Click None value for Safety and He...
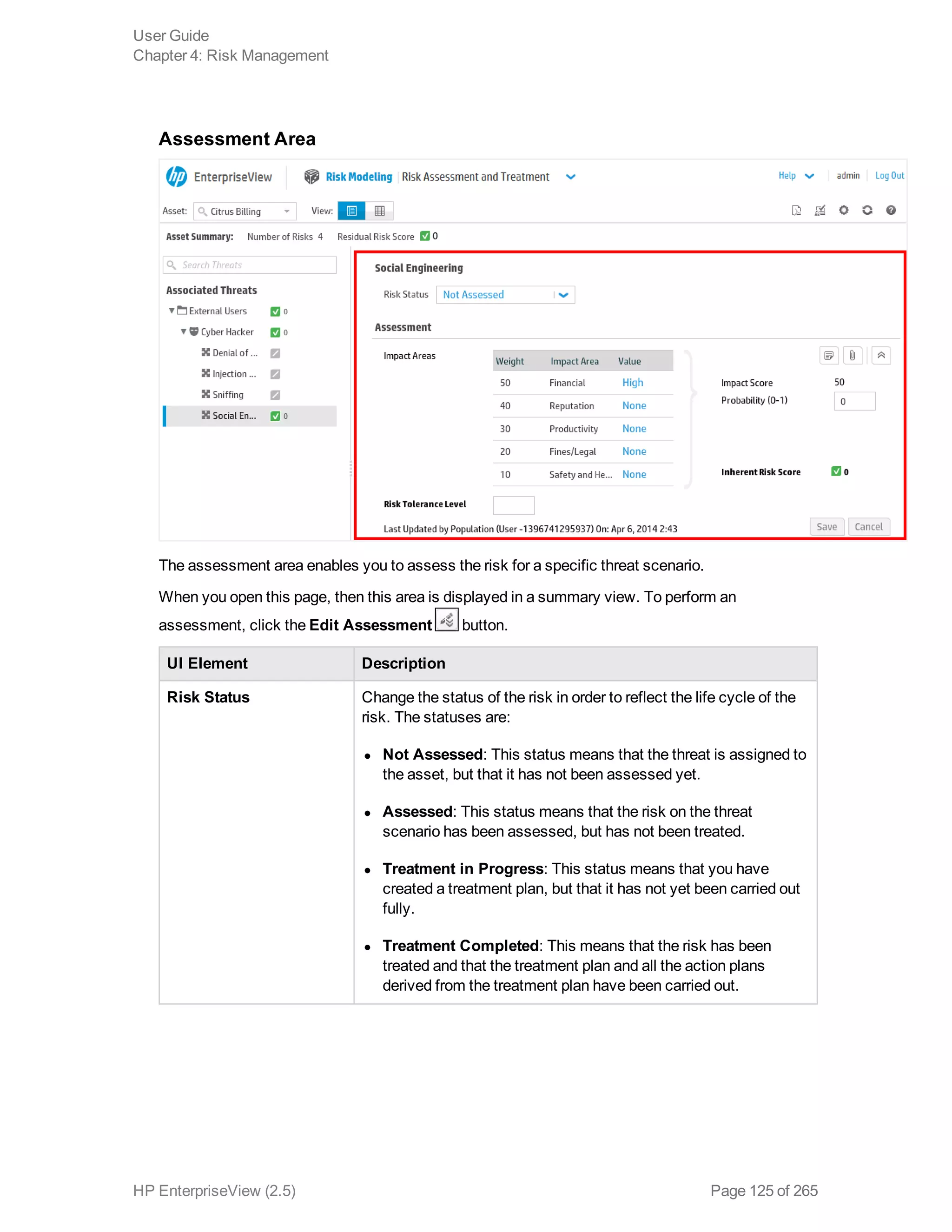 (634, 474)
